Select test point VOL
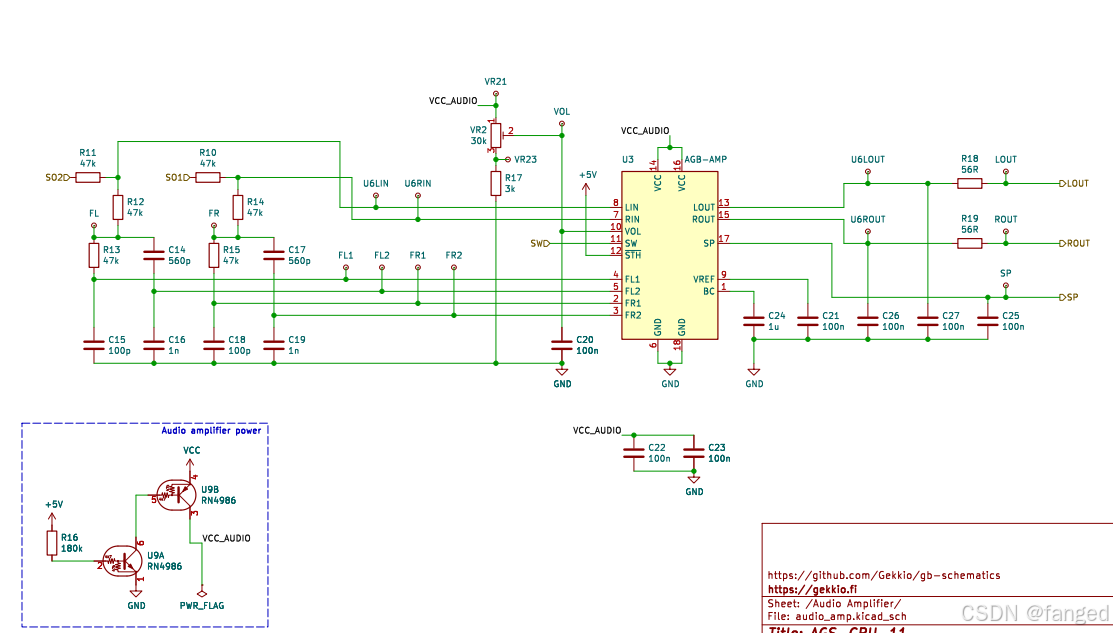The height and width of the screenshot is (633, 1113). tap(561, 123)
